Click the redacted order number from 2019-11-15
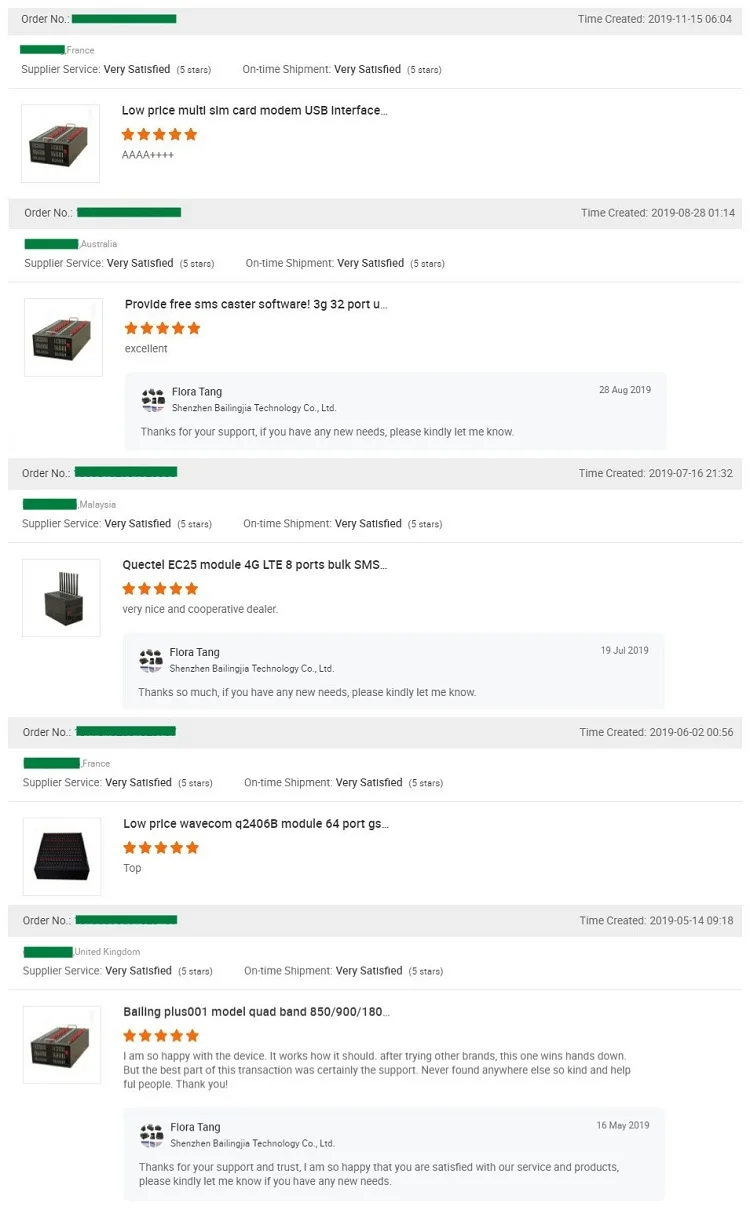The image size is (750, 1210). 124,19
